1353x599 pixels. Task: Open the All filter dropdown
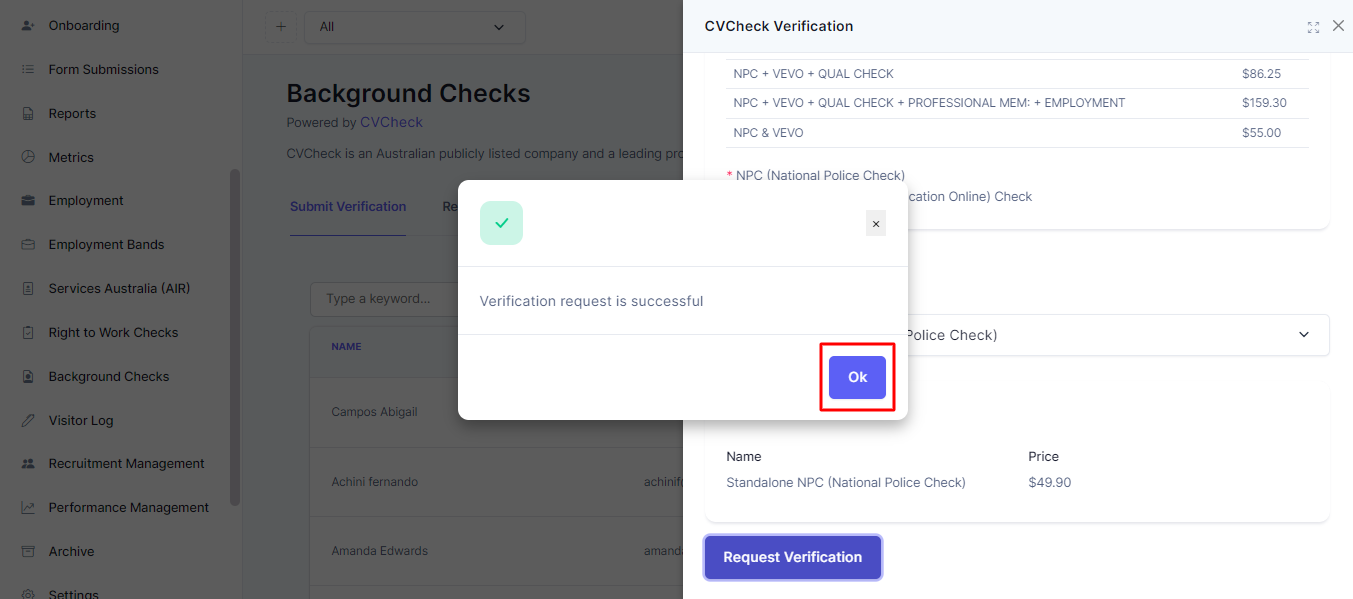(x=415, y=27)
